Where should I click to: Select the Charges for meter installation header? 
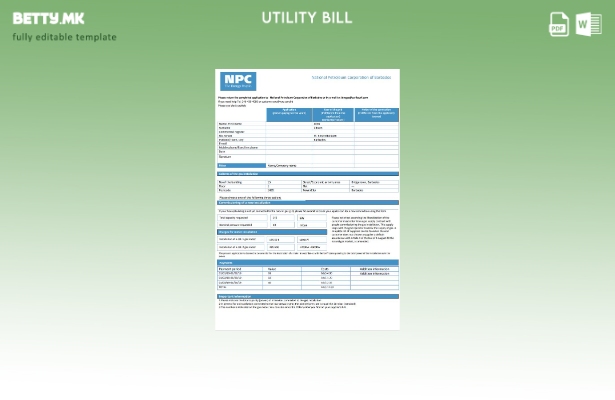[242, 232]
